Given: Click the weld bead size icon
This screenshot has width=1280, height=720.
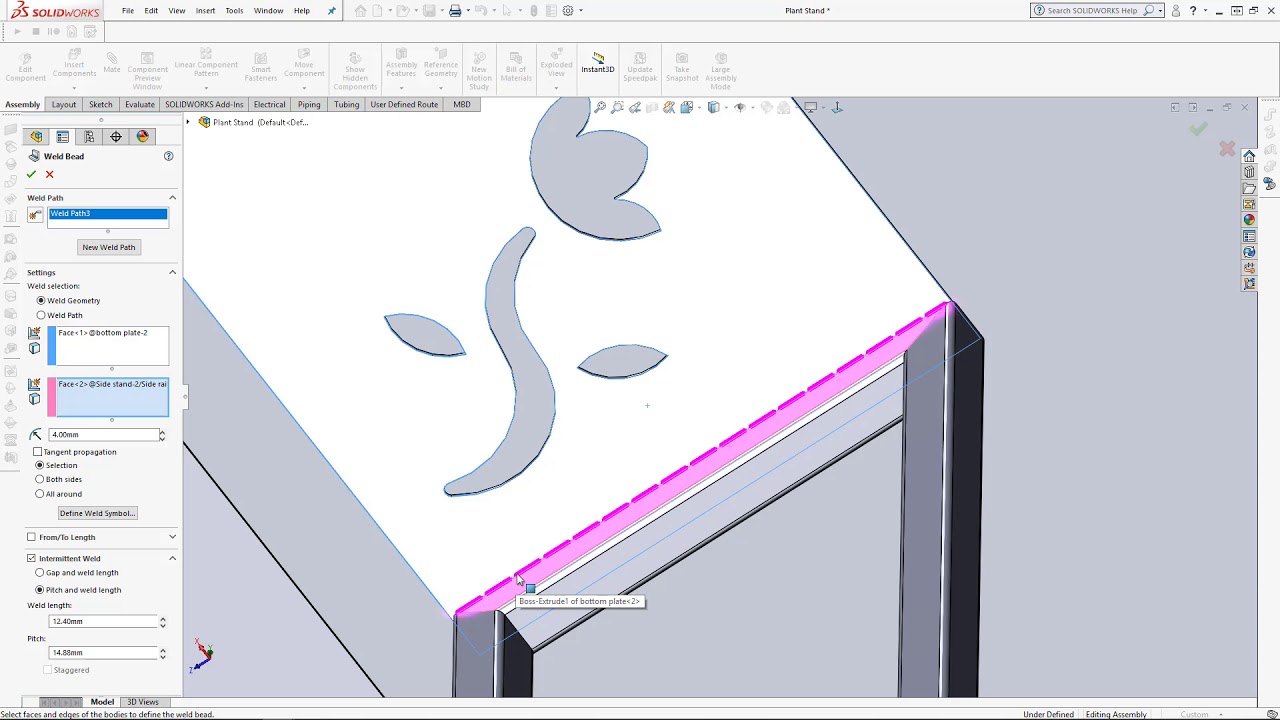Looking at the screenshot, I should click(36, 434).
